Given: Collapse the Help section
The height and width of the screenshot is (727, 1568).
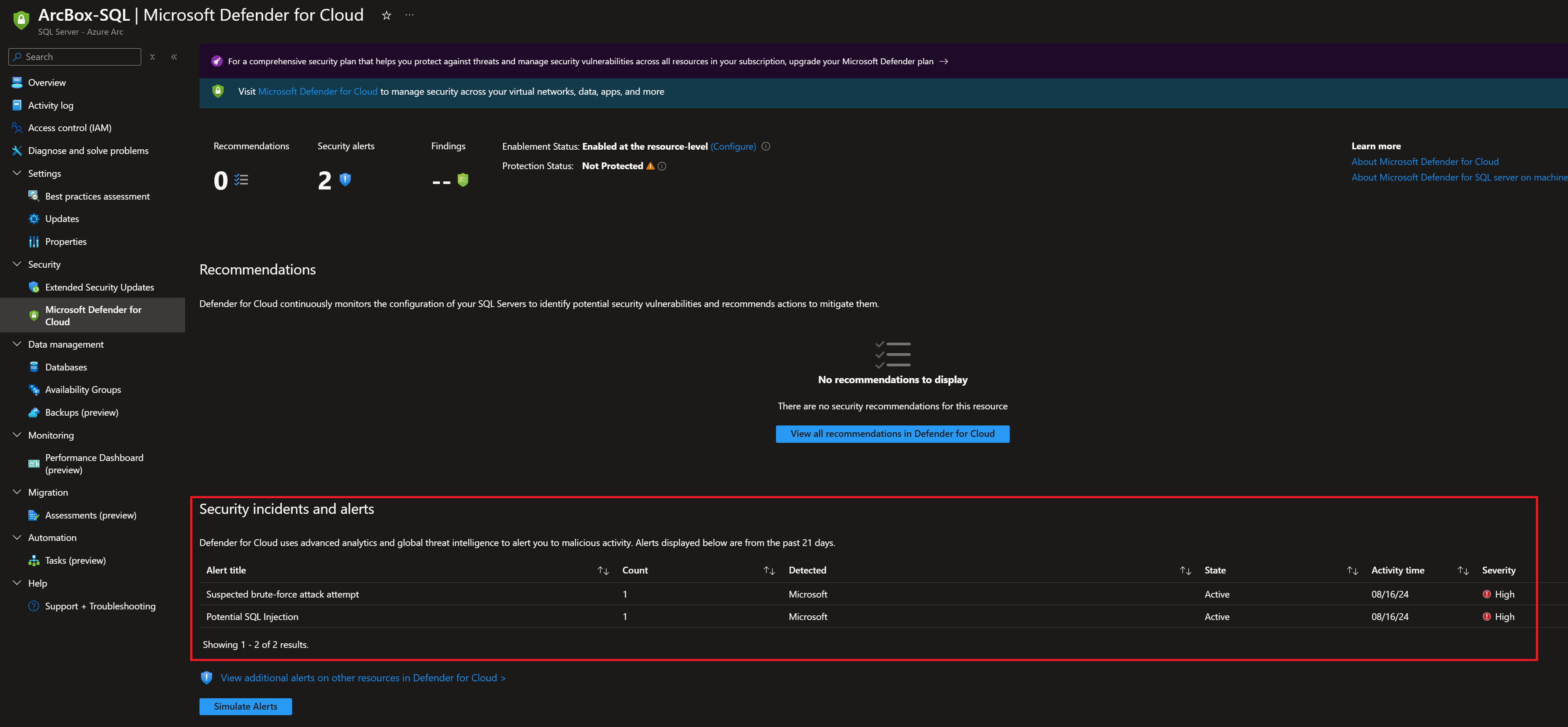Looking at the screenshot, I should click(17, 583).
